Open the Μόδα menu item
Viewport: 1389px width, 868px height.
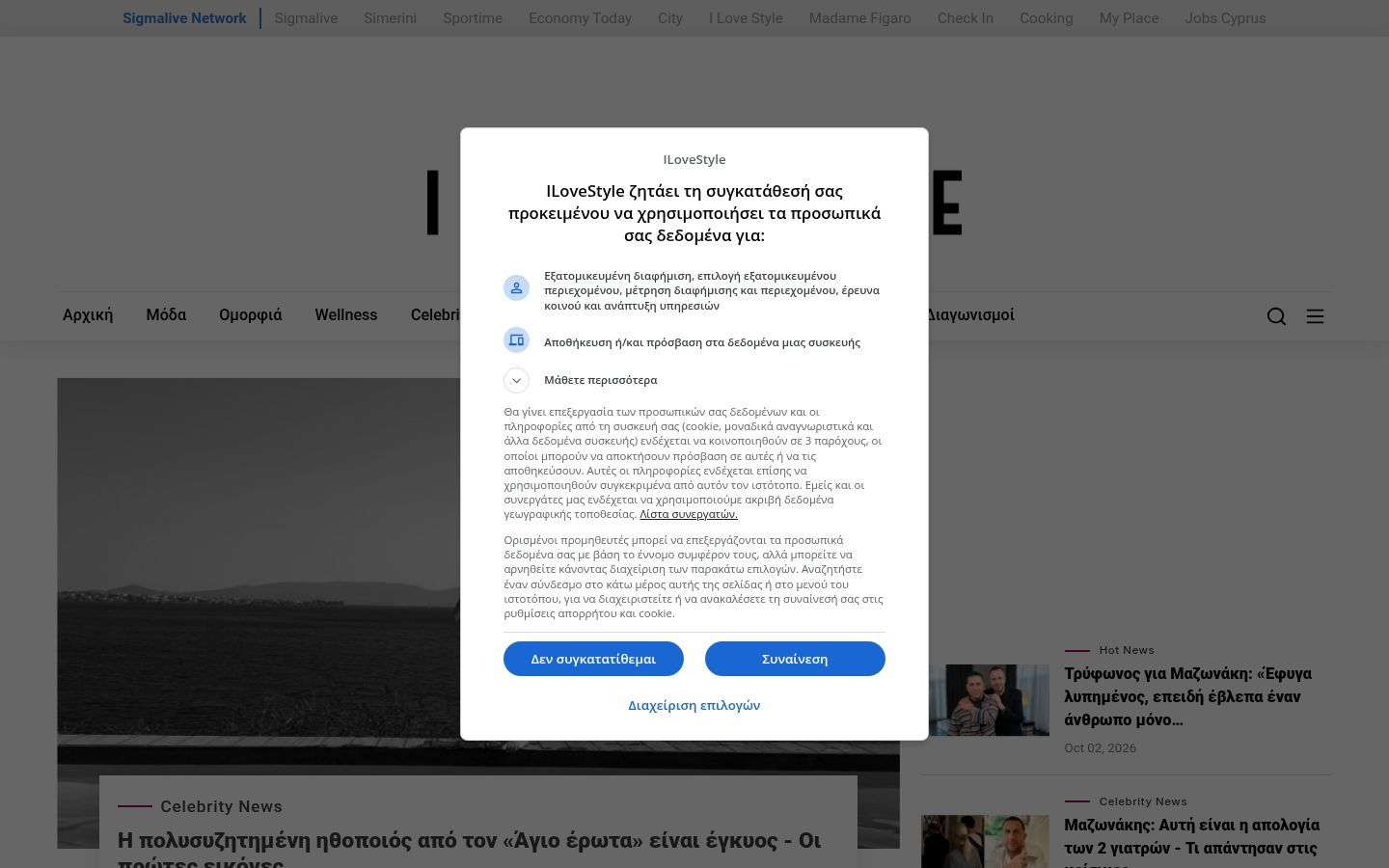(166, 314)
